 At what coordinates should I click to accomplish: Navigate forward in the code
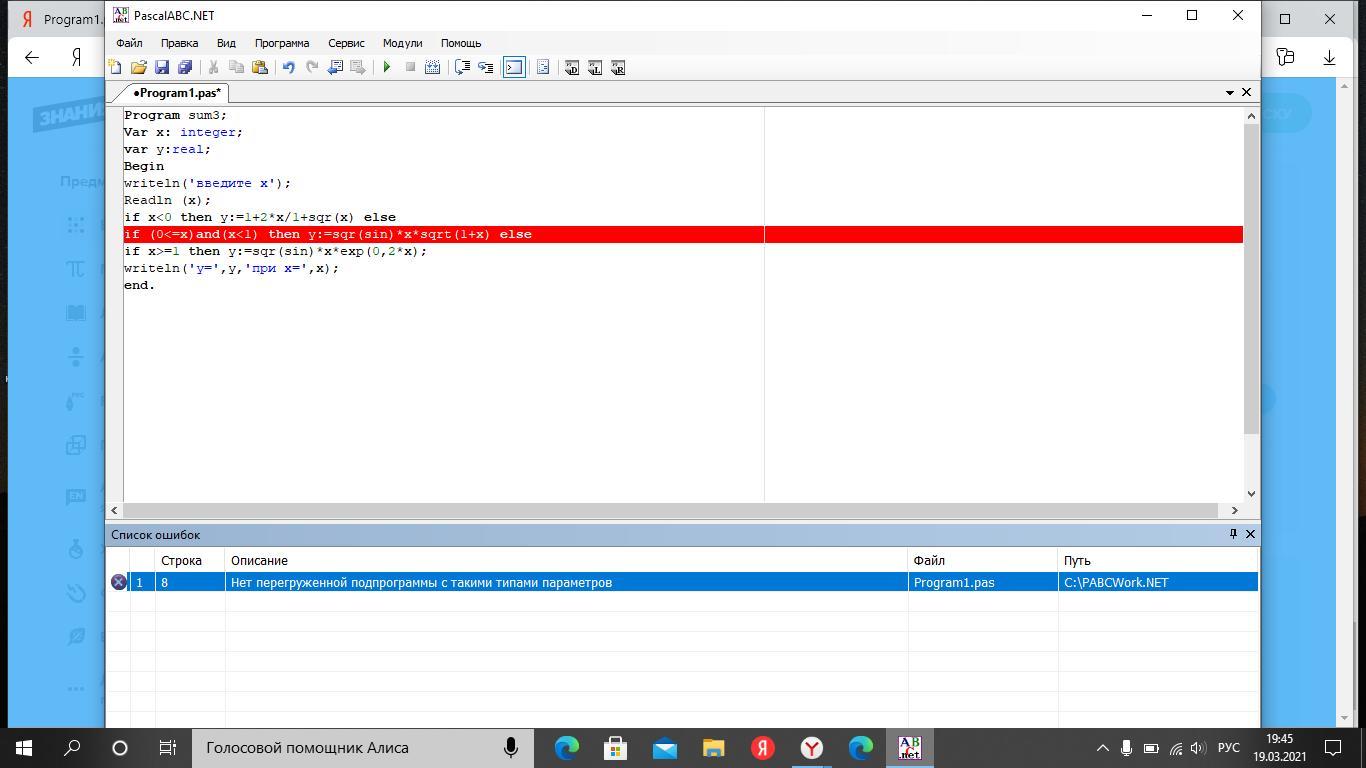click(357, 67)
